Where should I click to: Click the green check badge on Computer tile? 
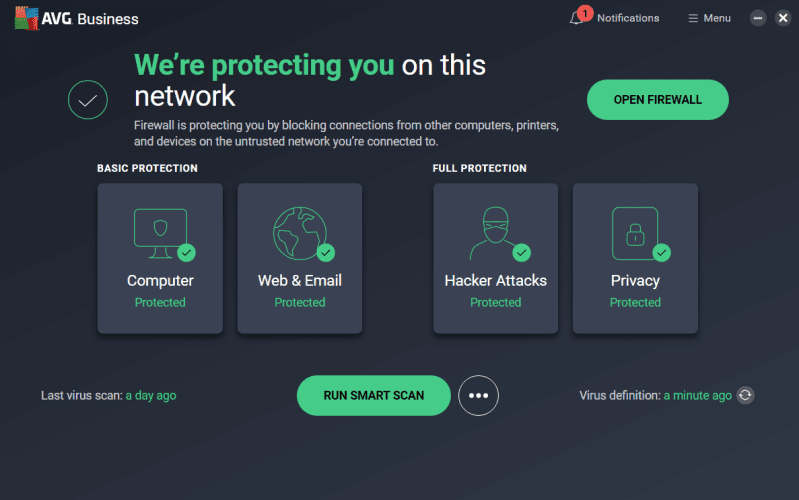point(186,252)
